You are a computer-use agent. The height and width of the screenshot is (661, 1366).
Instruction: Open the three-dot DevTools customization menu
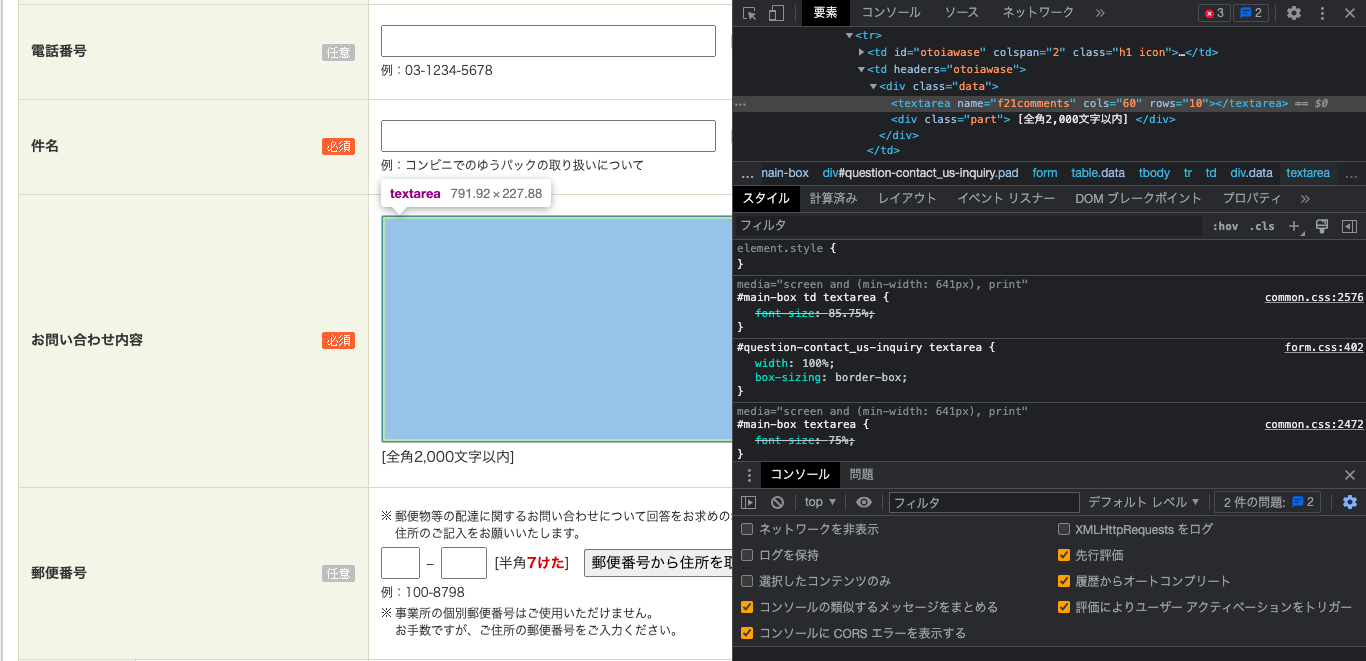tap(1322, 12)
